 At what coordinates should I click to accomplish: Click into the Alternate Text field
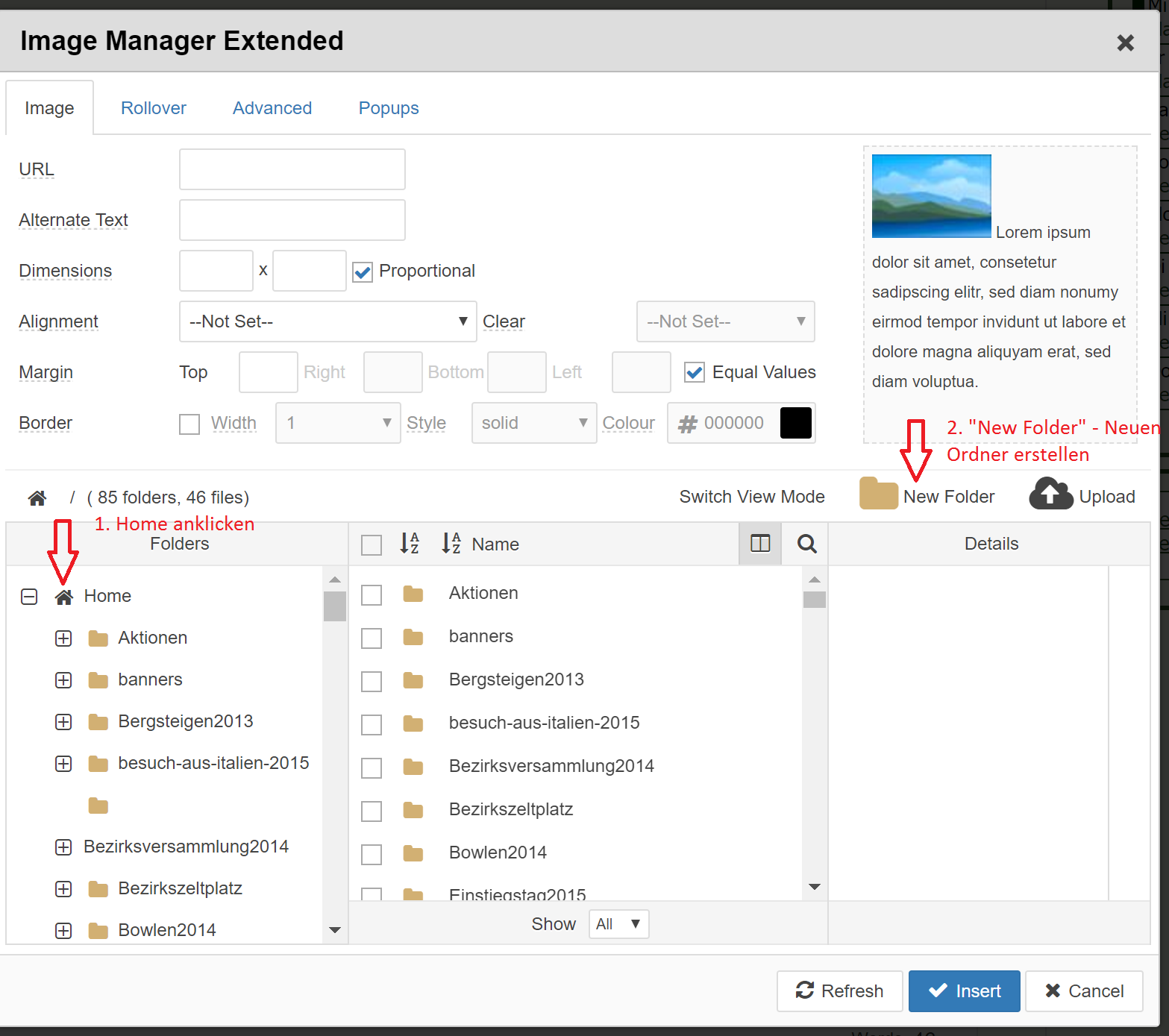pos(292,220)
